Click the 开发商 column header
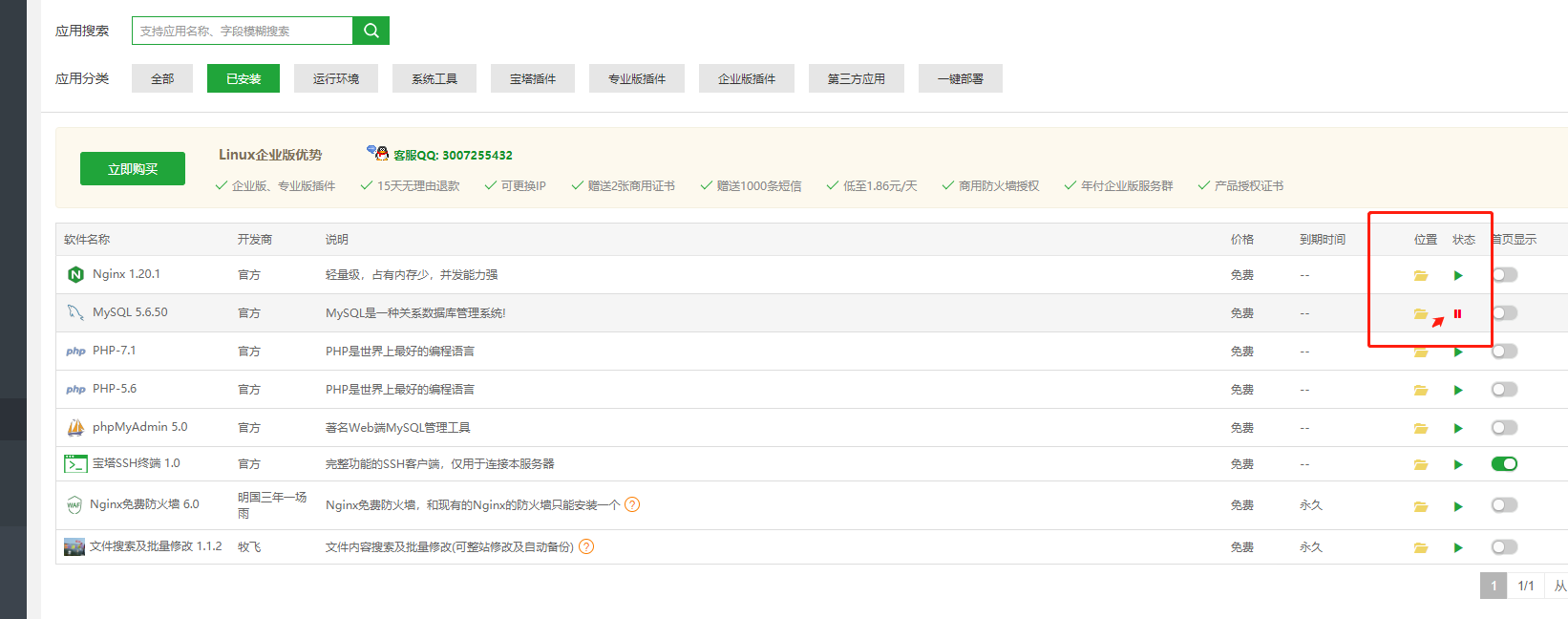 coord(255,240)
